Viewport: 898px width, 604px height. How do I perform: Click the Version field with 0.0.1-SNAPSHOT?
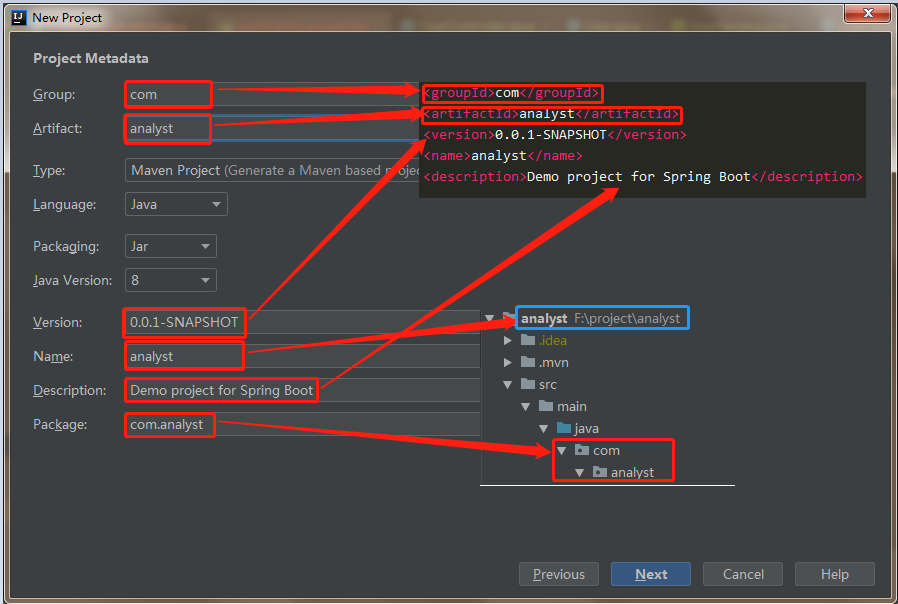pos(302,322)
